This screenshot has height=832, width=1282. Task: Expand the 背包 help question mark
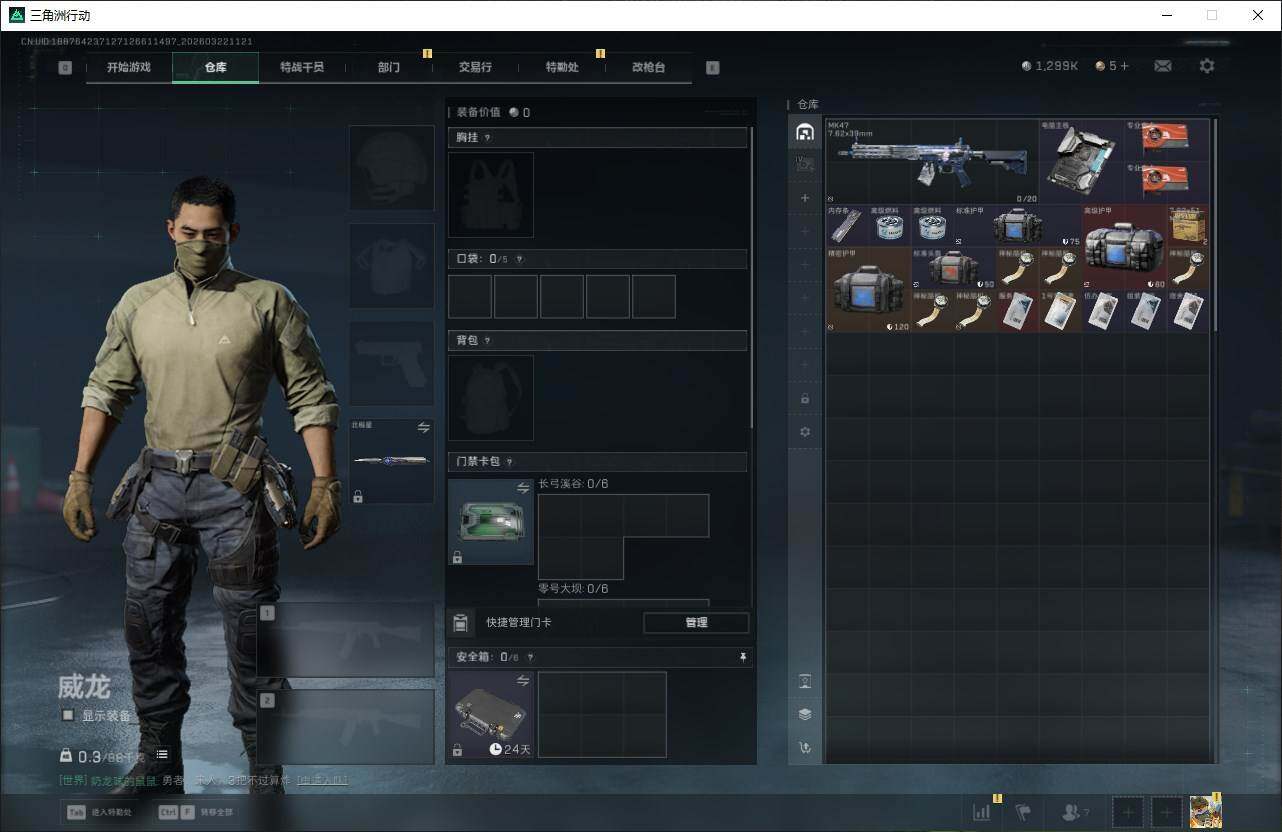pos(488,341)
